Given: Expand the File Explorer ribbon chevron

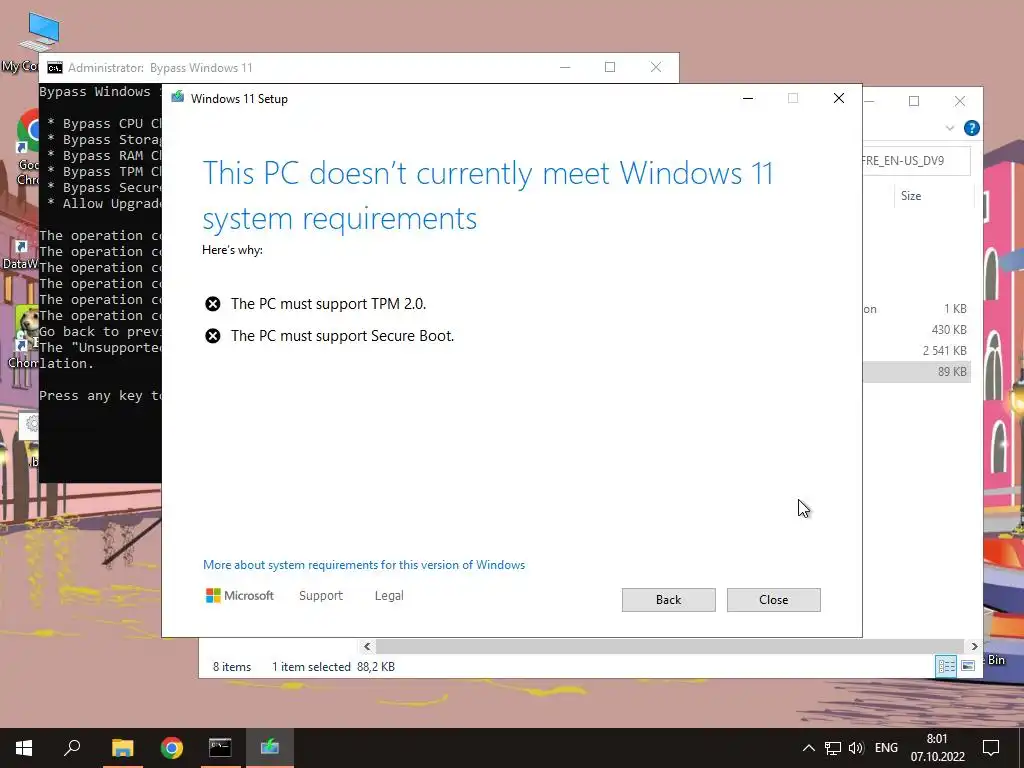Looking at the screenshot, I should coord(950,128).
